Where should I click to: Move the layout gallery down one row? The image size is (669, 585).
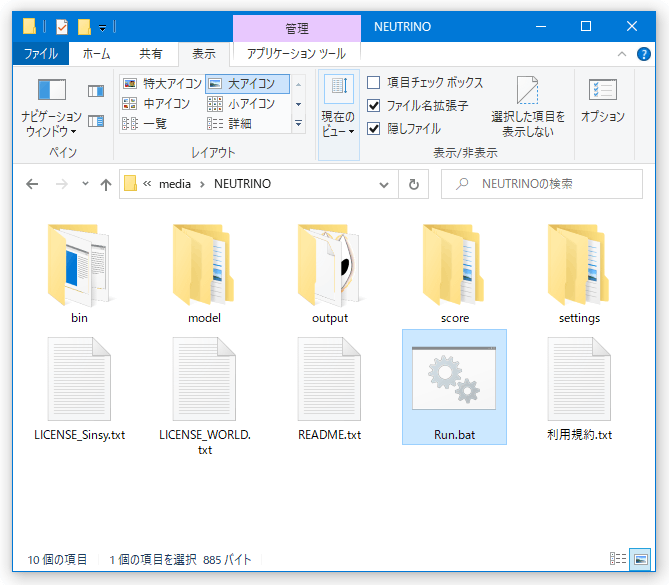299,104
